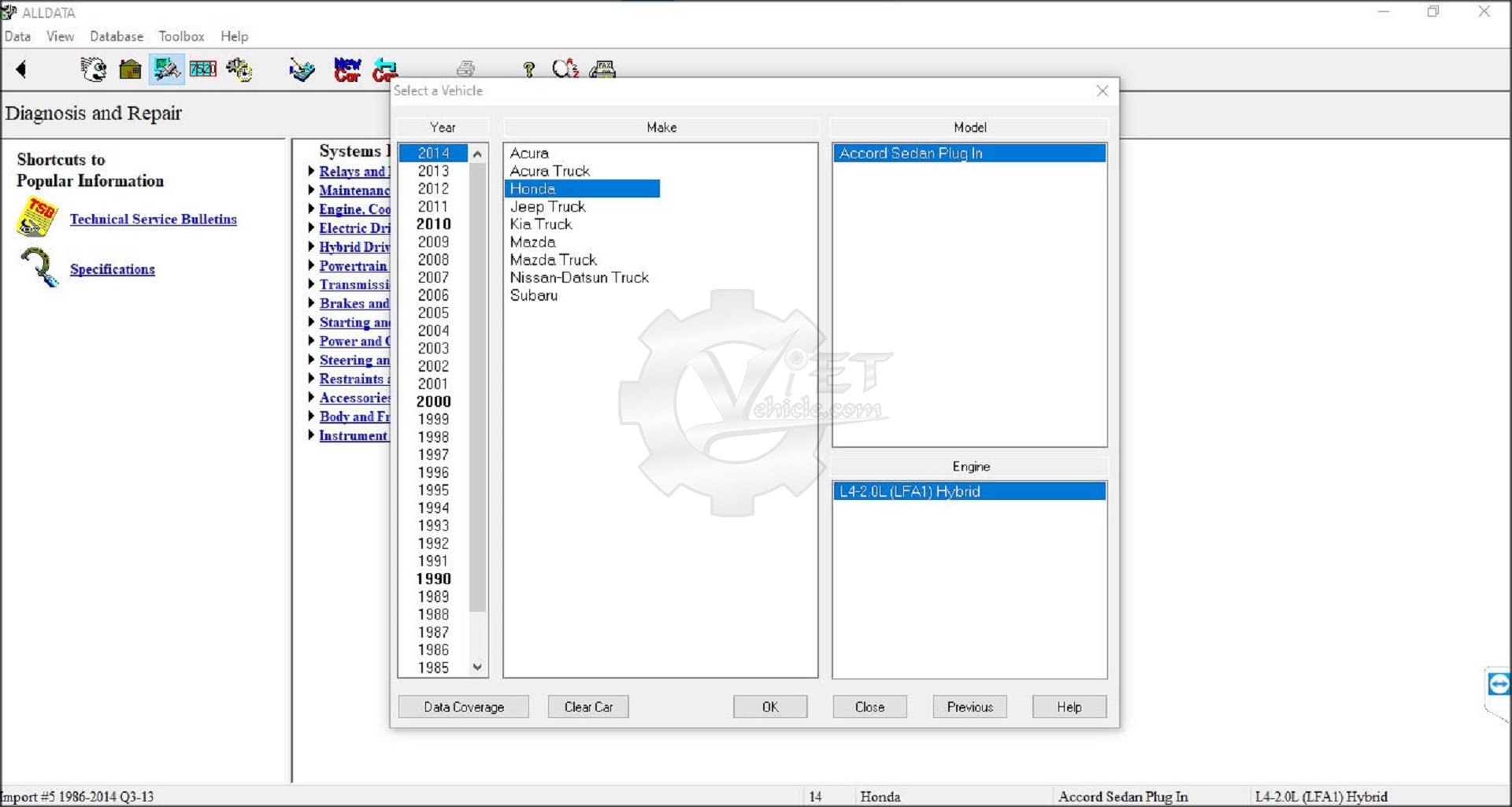This screenshot has height=807, width=1512.
Task: Expand the Transmission tree arrow
Action: pyautogui.click(x=311, y=283)
